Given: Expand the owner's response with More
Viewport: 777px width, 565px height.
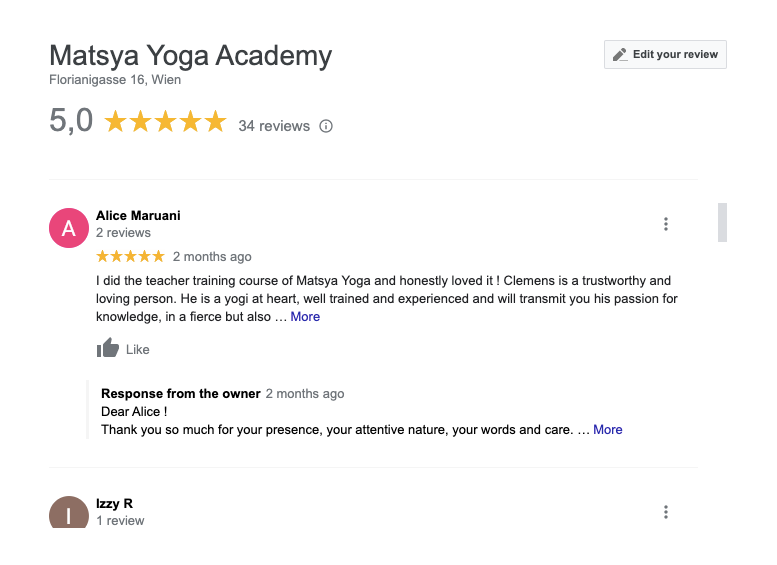Looking at the screenshot, I should (608, 430).
